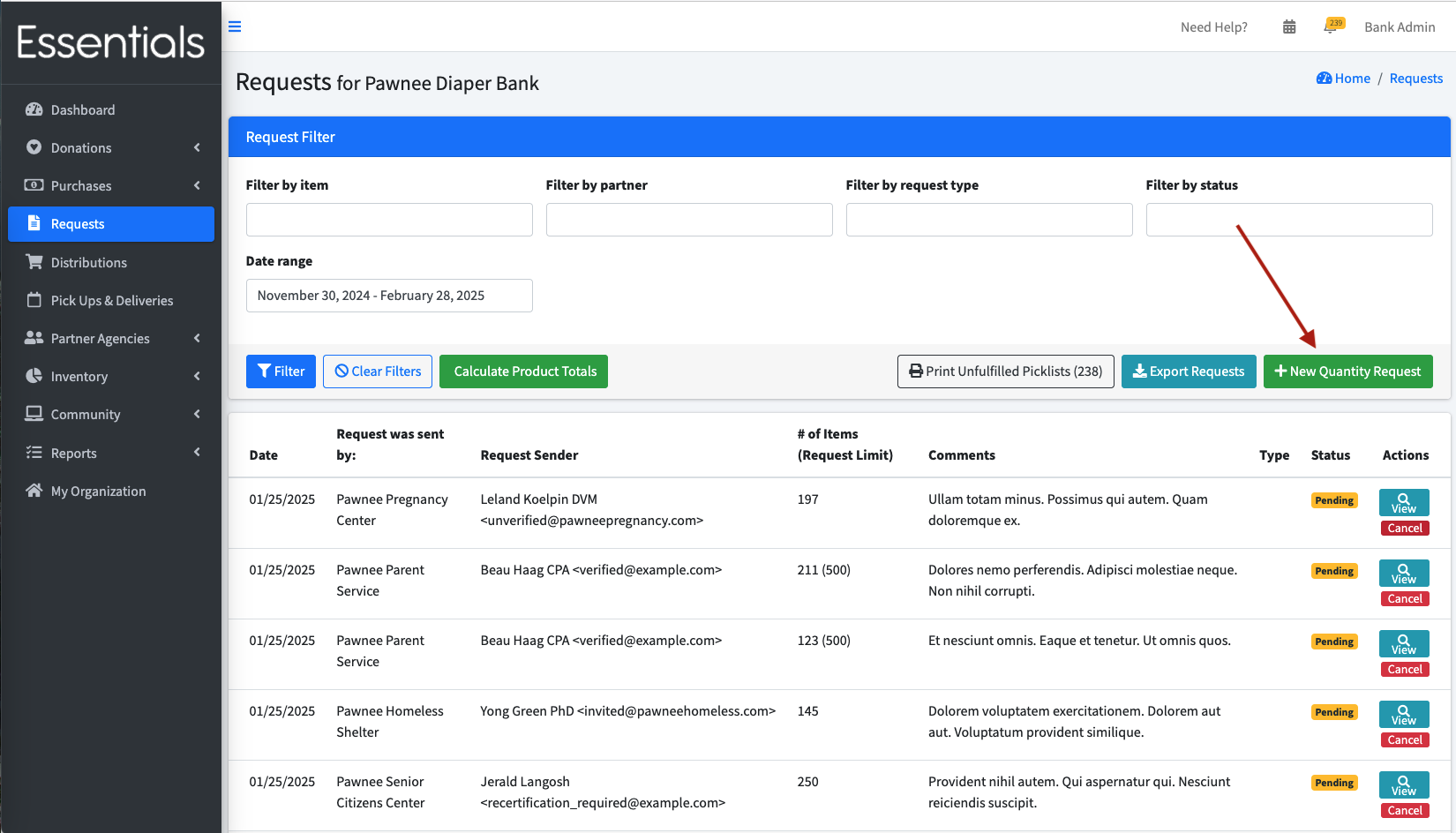Viewport: 1456px width, 833px height.
Task: Cancel the Pawnee Pregnancy Center request
Action: 1405,529
